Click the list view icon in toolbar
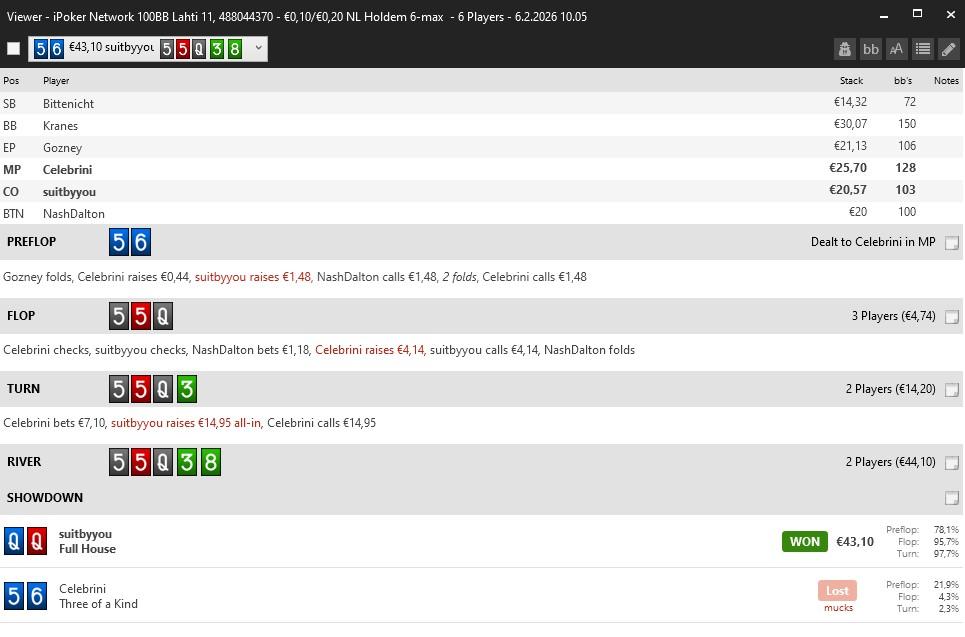Viewport: 965px width, 637px height. [x=923, y=49]
